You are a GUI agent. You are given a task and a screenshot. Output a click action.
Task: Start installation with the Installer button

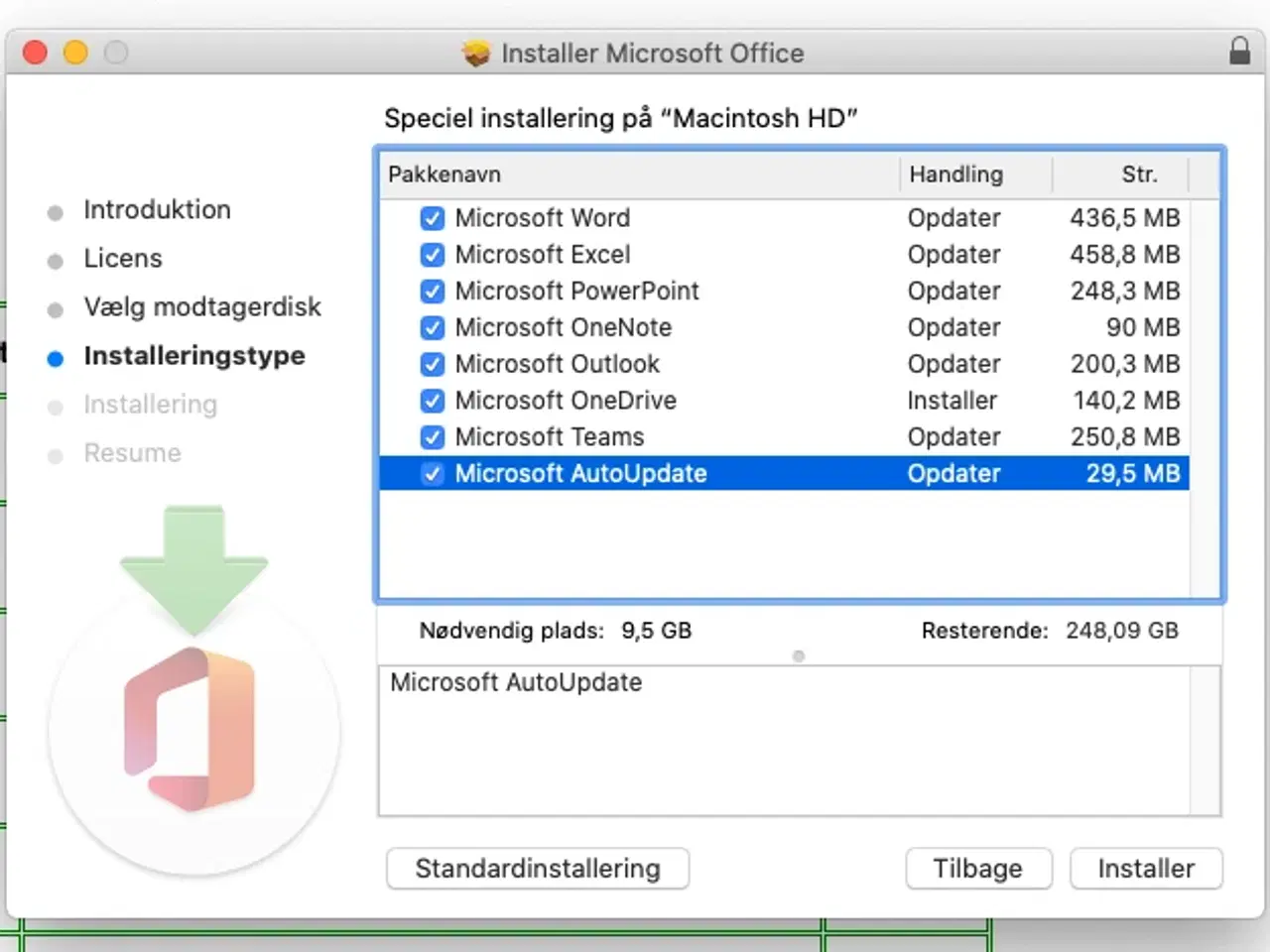click(1146, 869)
